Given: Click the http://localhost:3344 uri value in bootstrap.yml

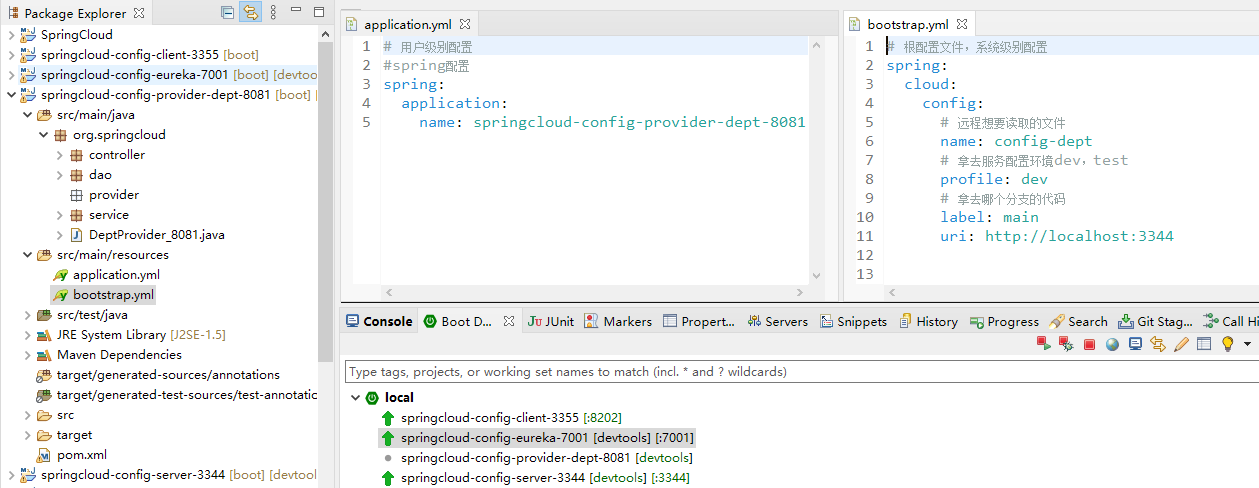Looking at the screenshot, I should coord(1079,236).
